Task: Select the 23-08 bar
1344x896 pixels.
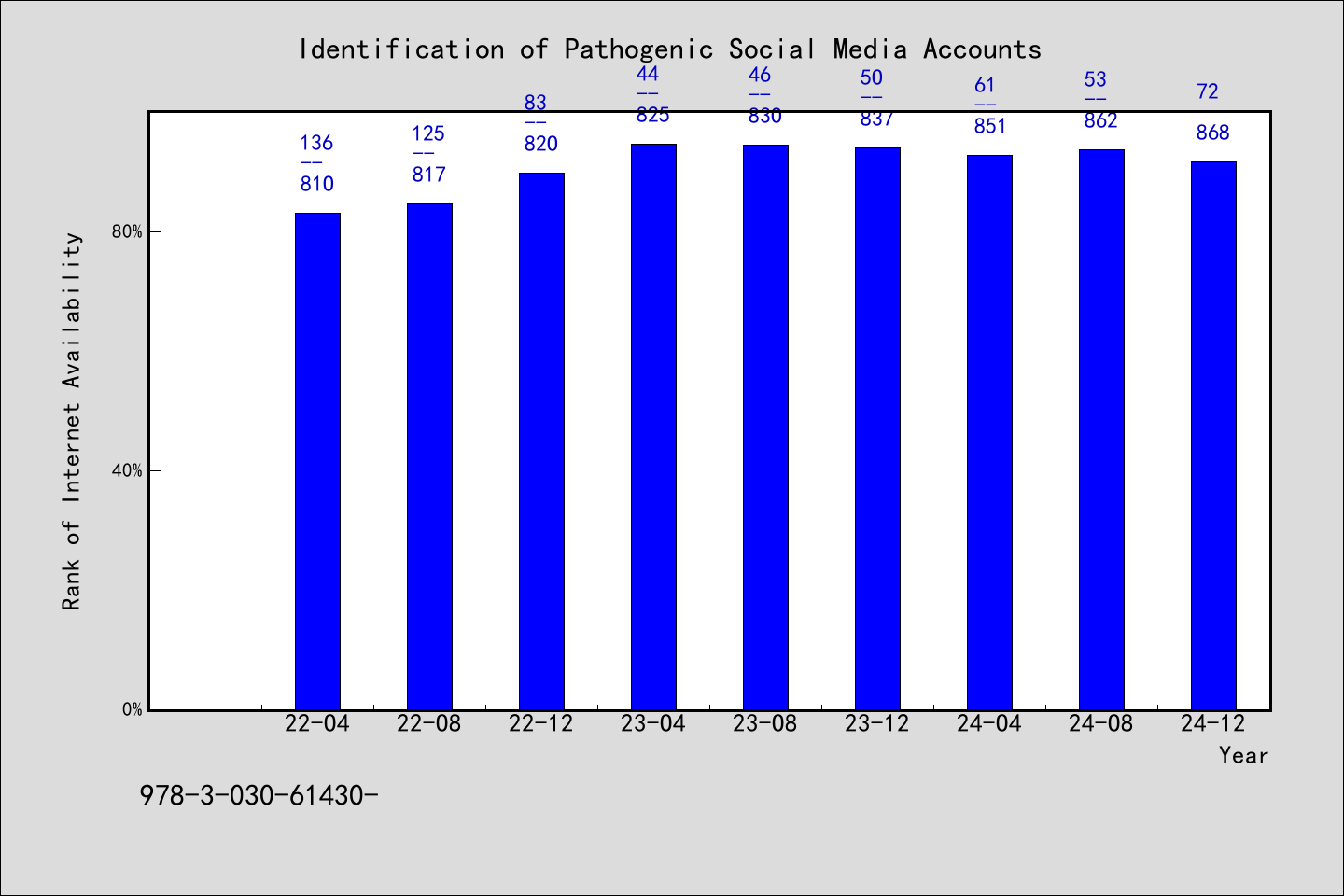Action: coord(765,427)
